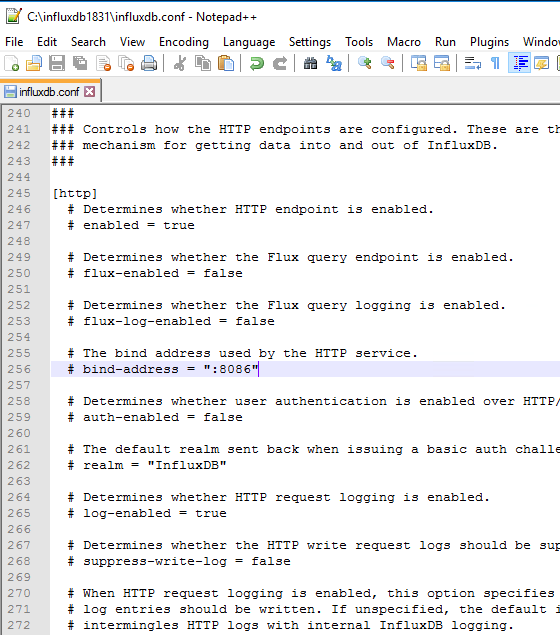Open the Language menu
Image resolution: width=560 pixels, height=635 pixels.
point(249,42)
